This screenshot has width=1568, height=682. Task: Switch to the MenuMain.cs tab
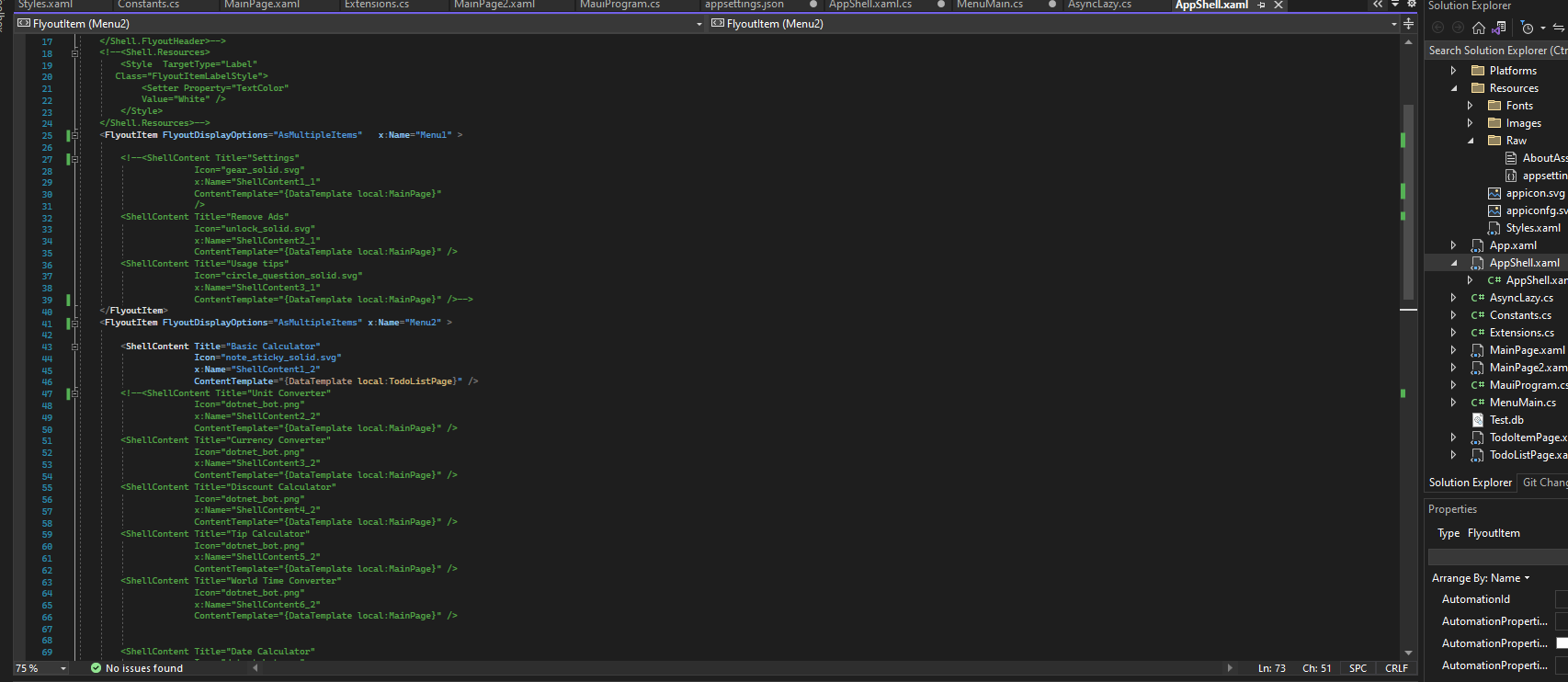click(990, 5)
